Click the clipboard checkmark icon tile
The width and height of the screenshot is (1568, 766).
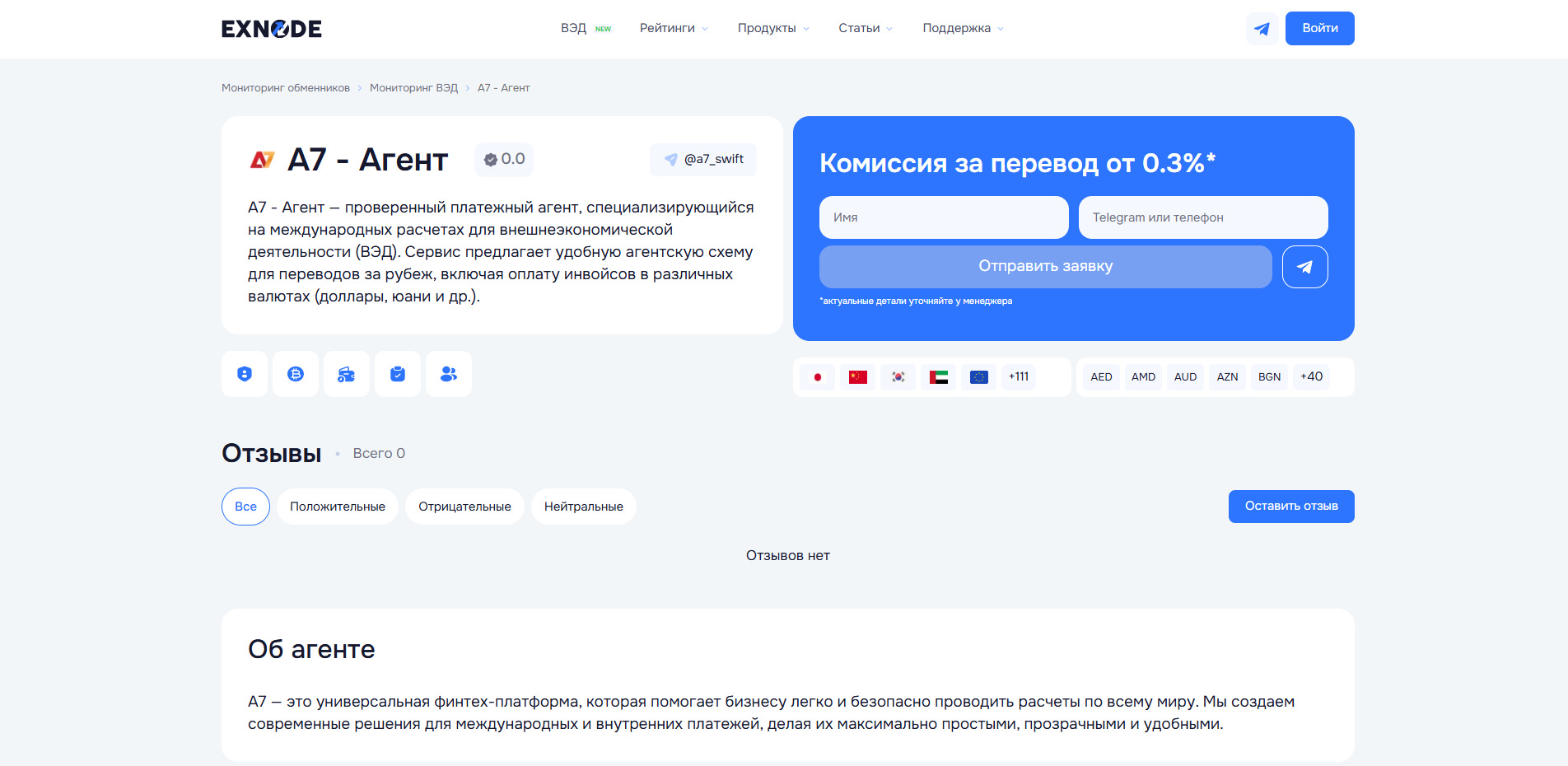tap(398, 374)
